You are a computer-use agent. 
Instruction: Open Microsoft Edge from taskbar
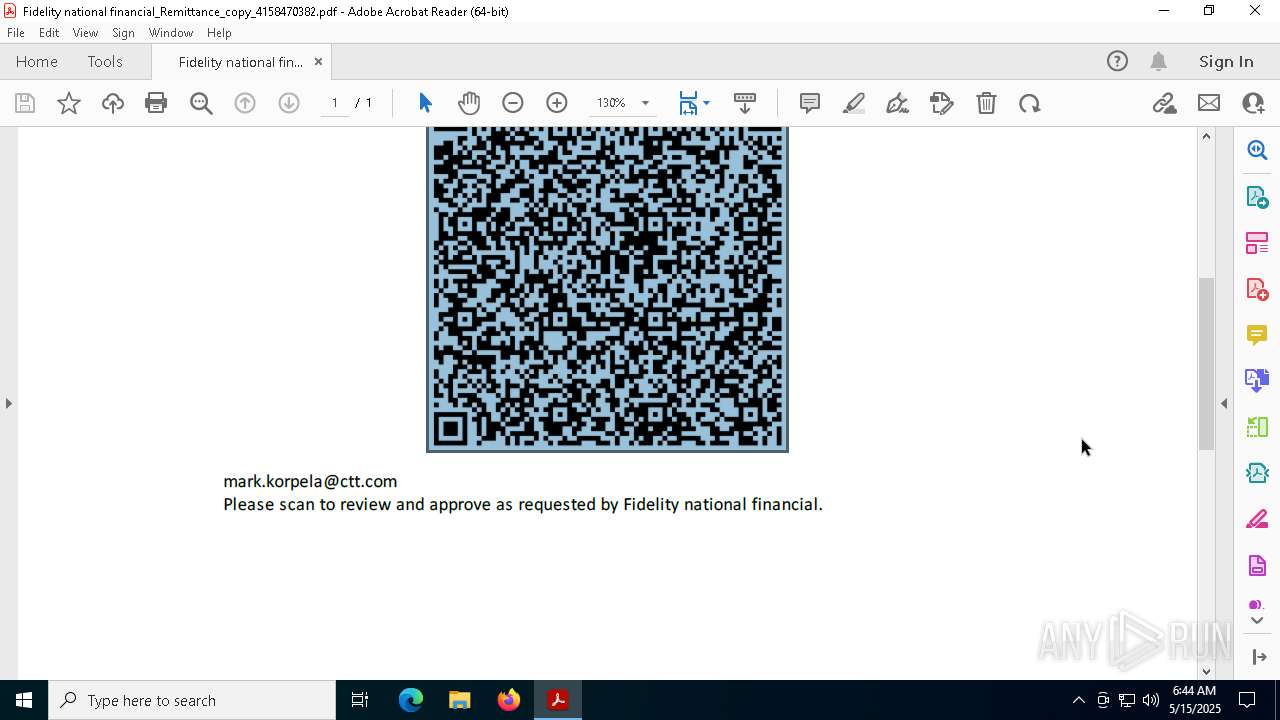click(411, 700)
